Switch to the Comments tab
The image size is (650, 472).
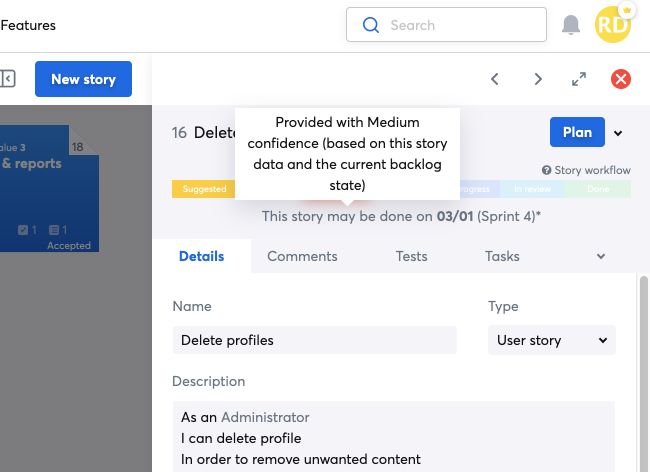click(302, 256)
